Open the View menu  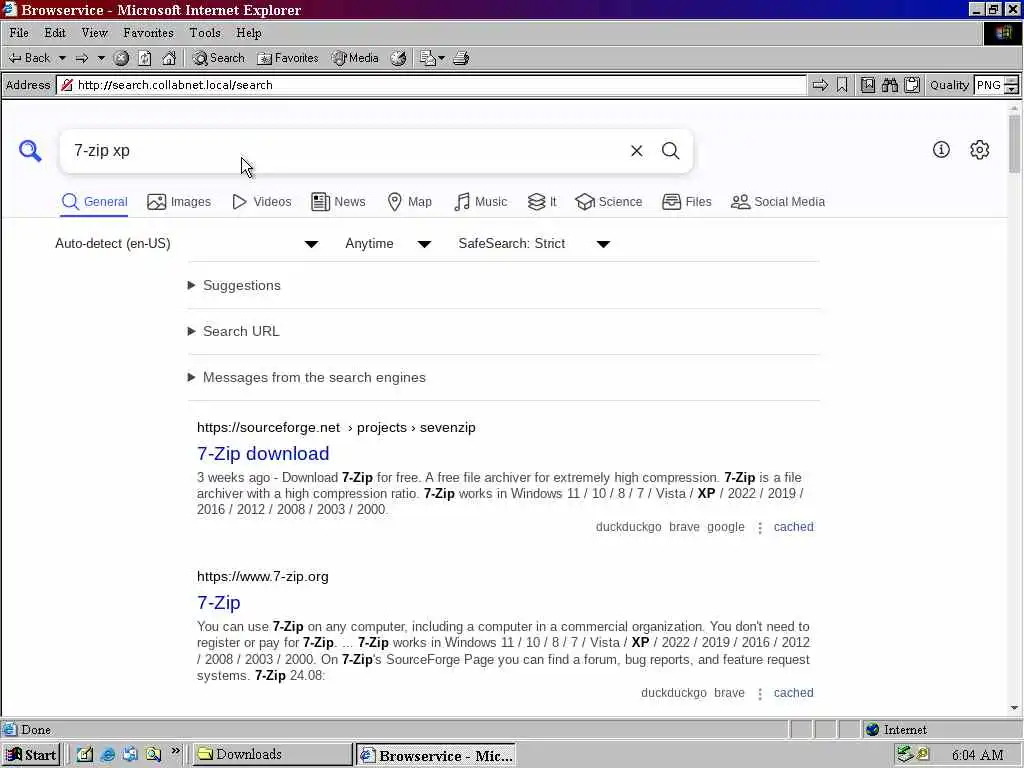click(x=94, y=33)
